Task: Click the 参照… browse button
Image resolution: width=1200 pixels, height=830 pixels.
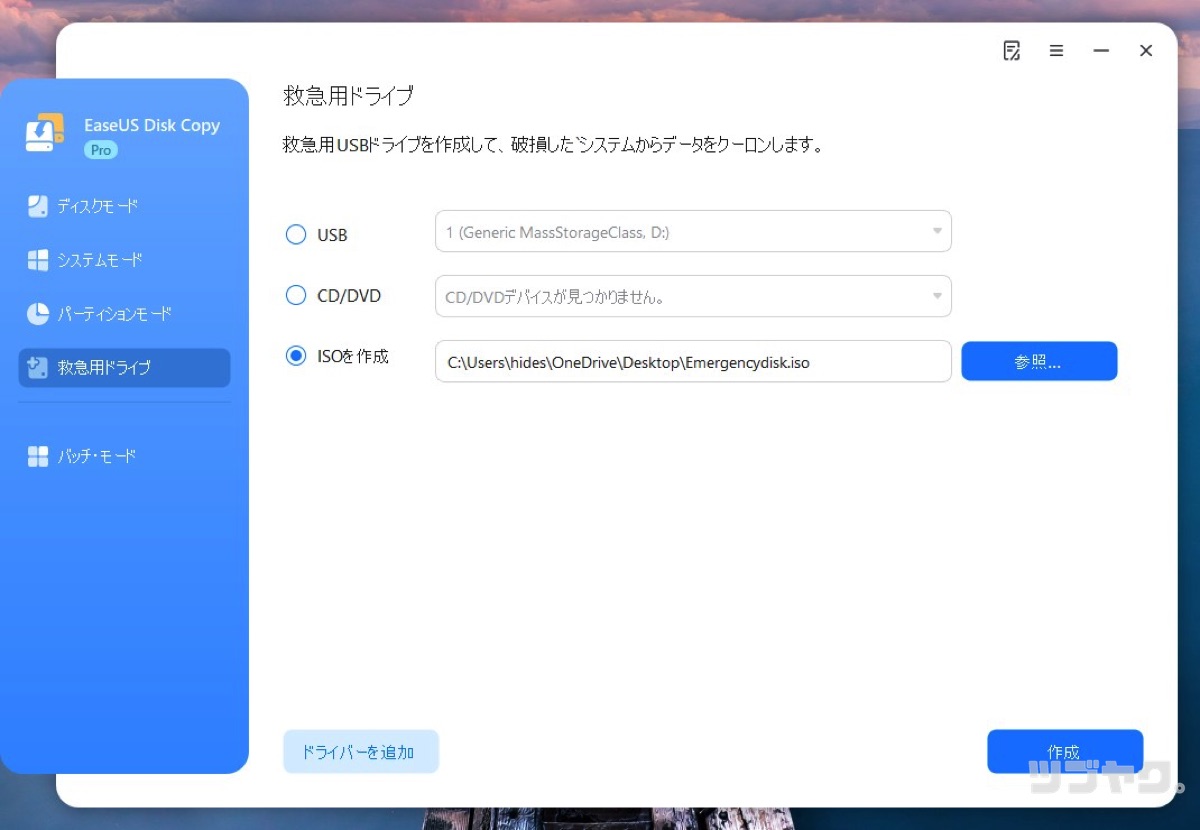Action: click(x=1039, y=361)
